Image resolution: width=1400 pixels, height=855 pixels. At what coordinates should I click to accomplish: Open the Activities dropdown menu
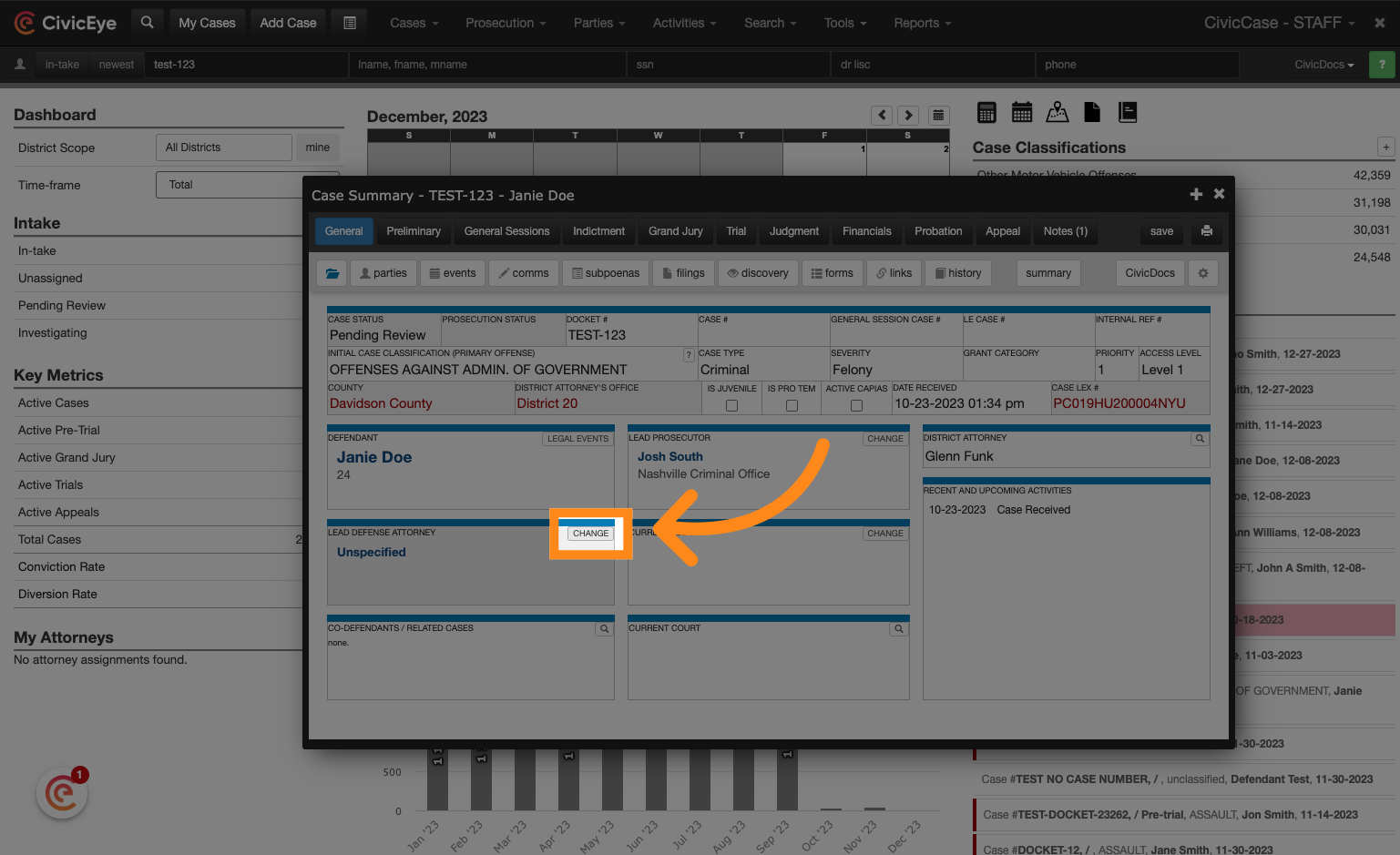click(x=685, y=23)
